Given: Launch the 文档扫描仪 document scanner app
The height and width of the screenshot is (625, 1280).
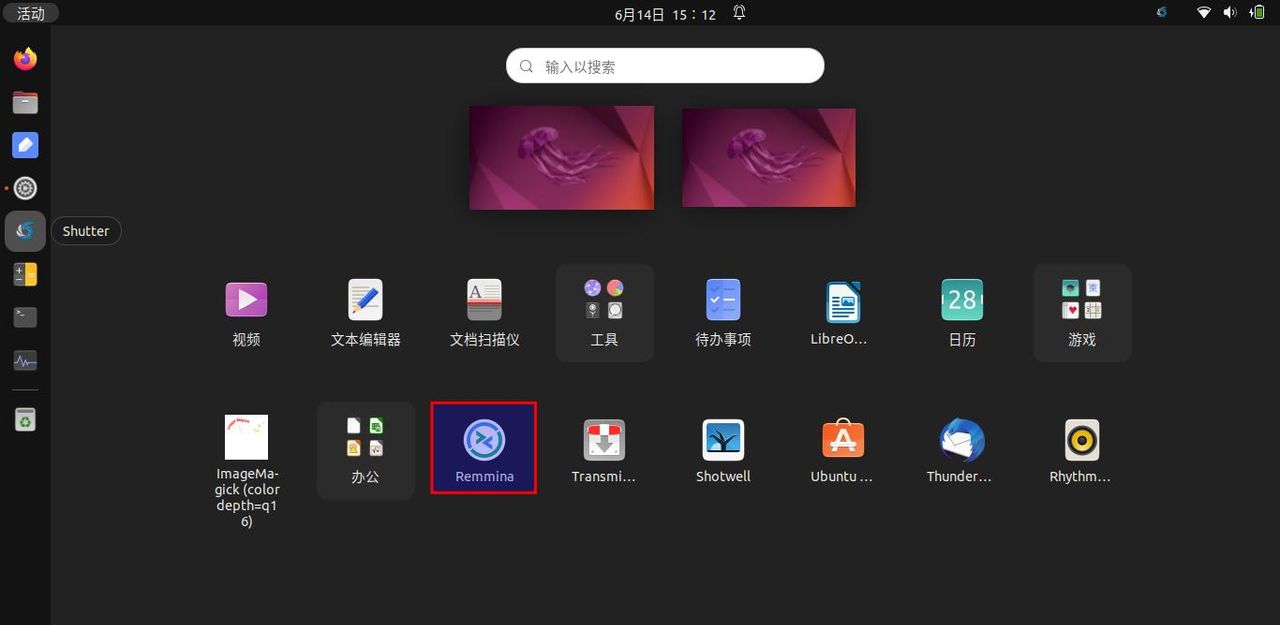Looking at the screenshot, I should click(x=484, y=300).
